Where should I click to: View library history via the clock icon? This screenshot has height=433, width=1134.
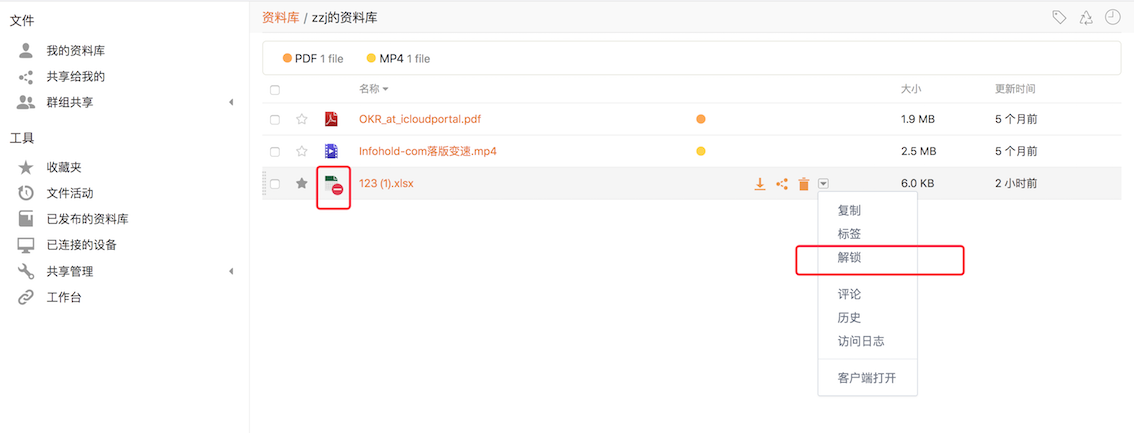pyautogui.click(x=1113, y=18)
